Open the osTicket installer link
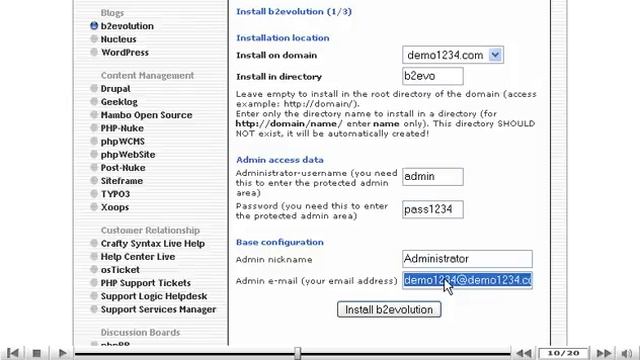The width and height of the screenshot is (640, 360). [120, 270]
